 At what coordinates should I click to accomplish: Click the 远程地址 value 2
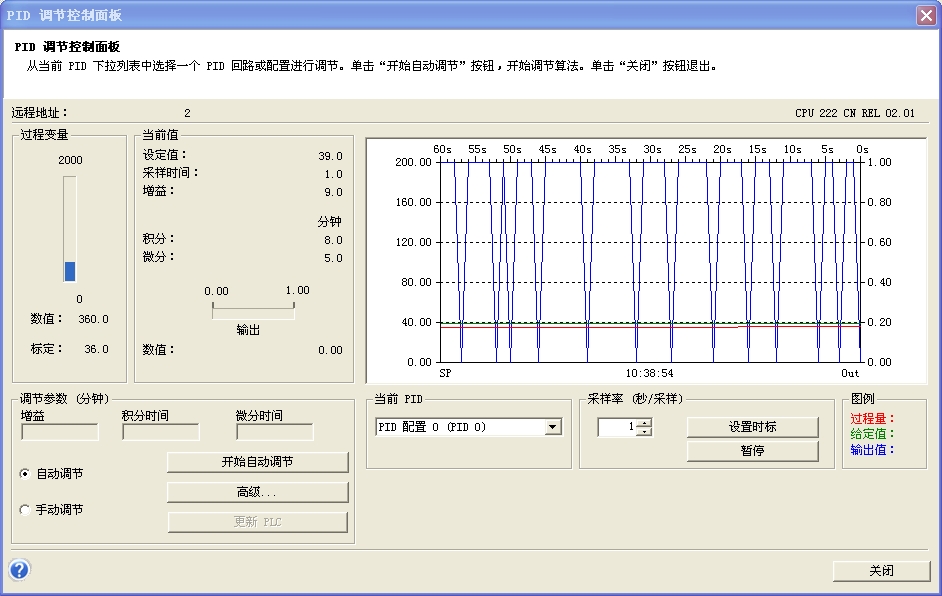coord(187,114)
